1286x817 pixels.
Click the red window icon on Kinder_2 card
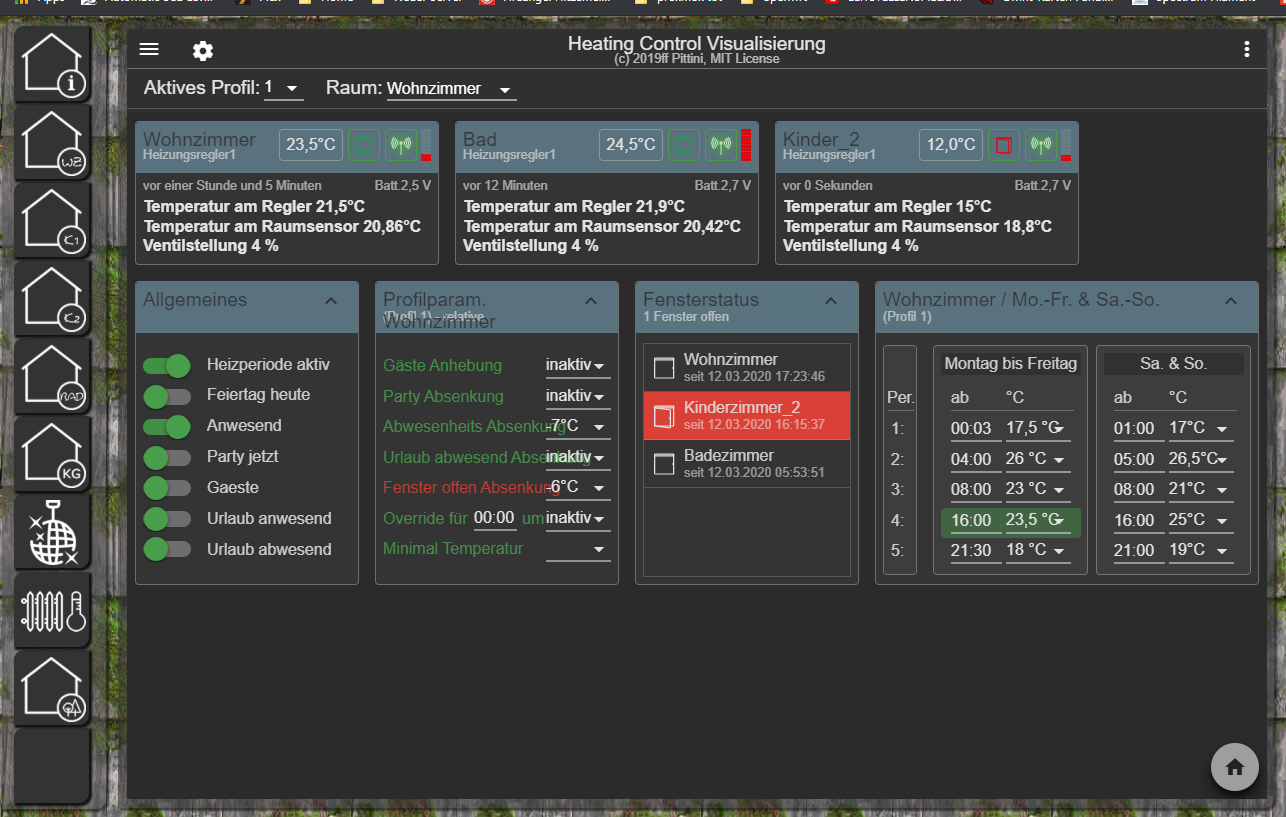pyautogui.click(x=1004, y=145)
